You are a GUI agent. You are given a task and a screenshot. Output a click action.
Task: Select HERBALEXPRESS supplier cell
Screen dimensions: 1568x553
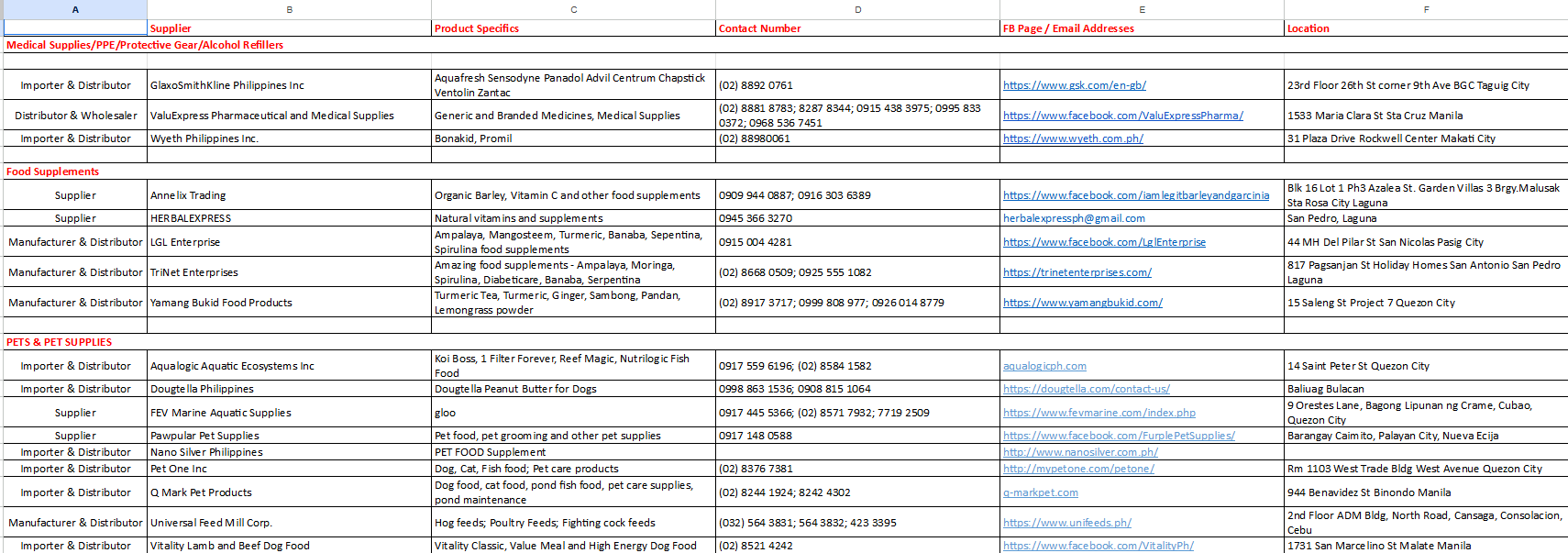(x=289, y=218)
